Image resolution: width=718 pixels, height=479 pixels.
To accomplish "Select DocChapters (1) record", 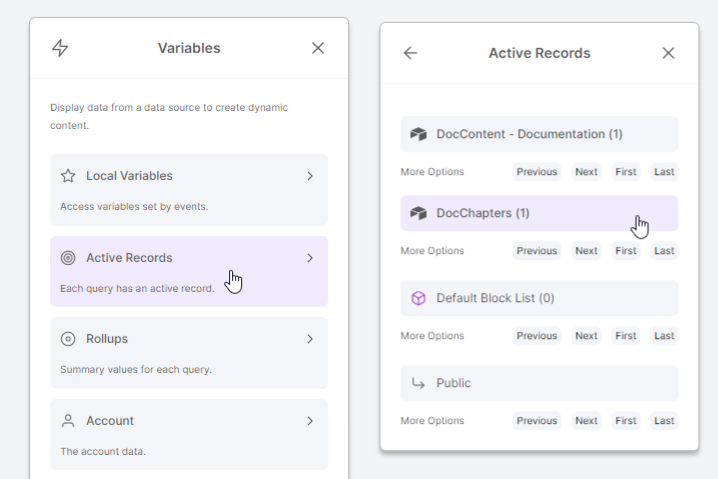I will pyautogui.click(x=539, y=213).
